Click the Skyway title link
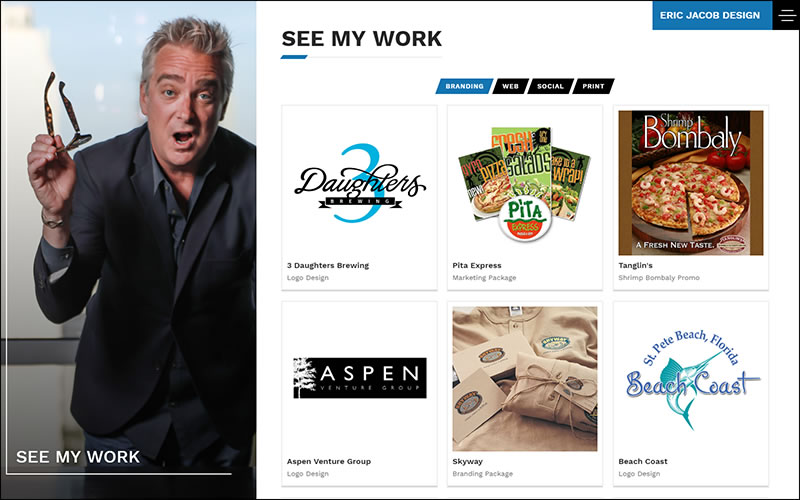 (x=467, y=461)
